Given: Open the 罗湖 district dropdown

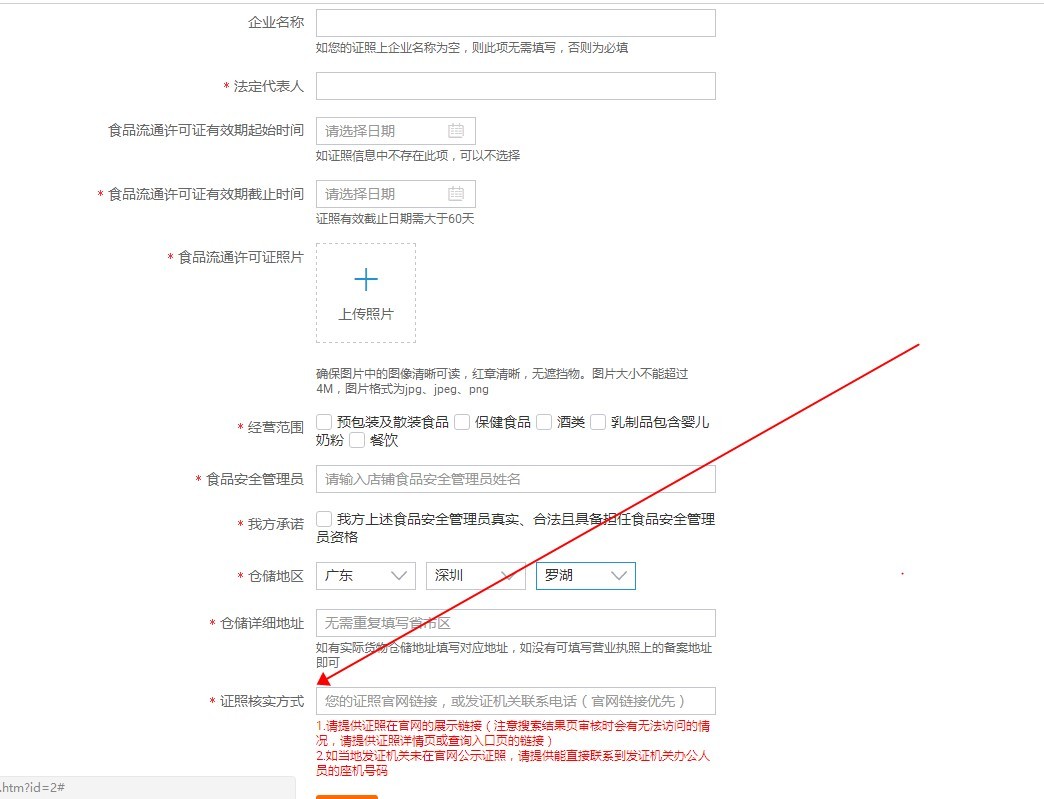Looking at the screenshot, I should [585, 576].
